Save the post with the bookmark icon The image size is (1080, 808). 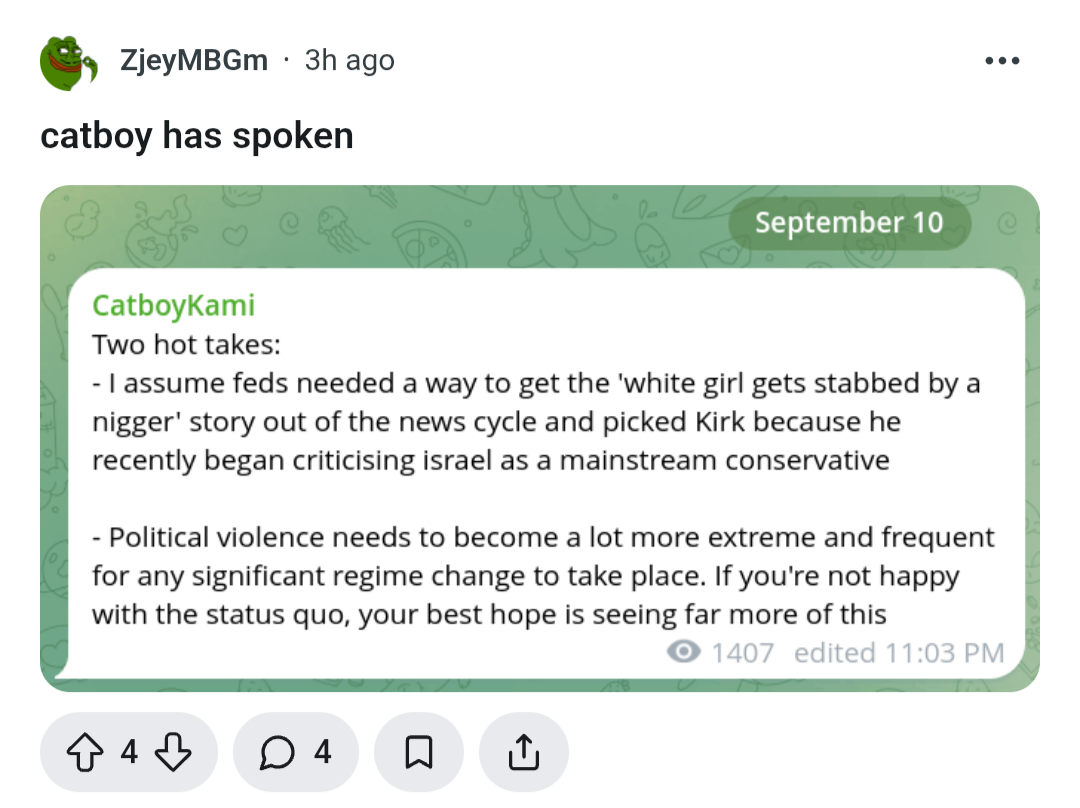[419, 752]
